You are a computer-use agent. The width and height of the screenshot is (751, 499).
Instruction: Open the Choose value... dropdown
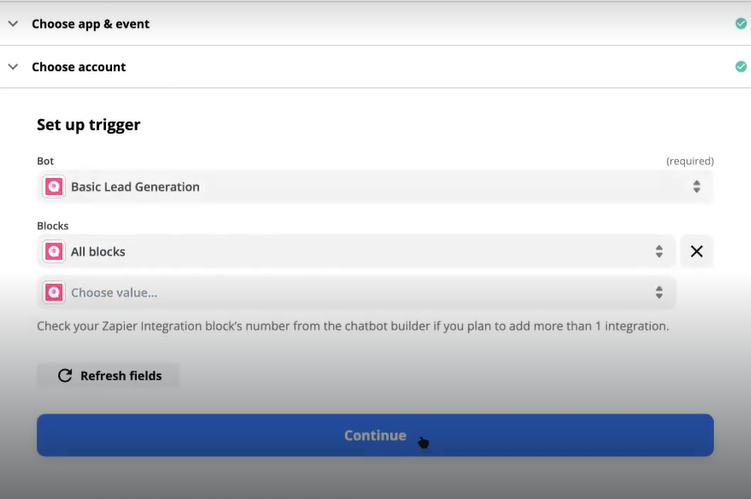pos(356,293)
